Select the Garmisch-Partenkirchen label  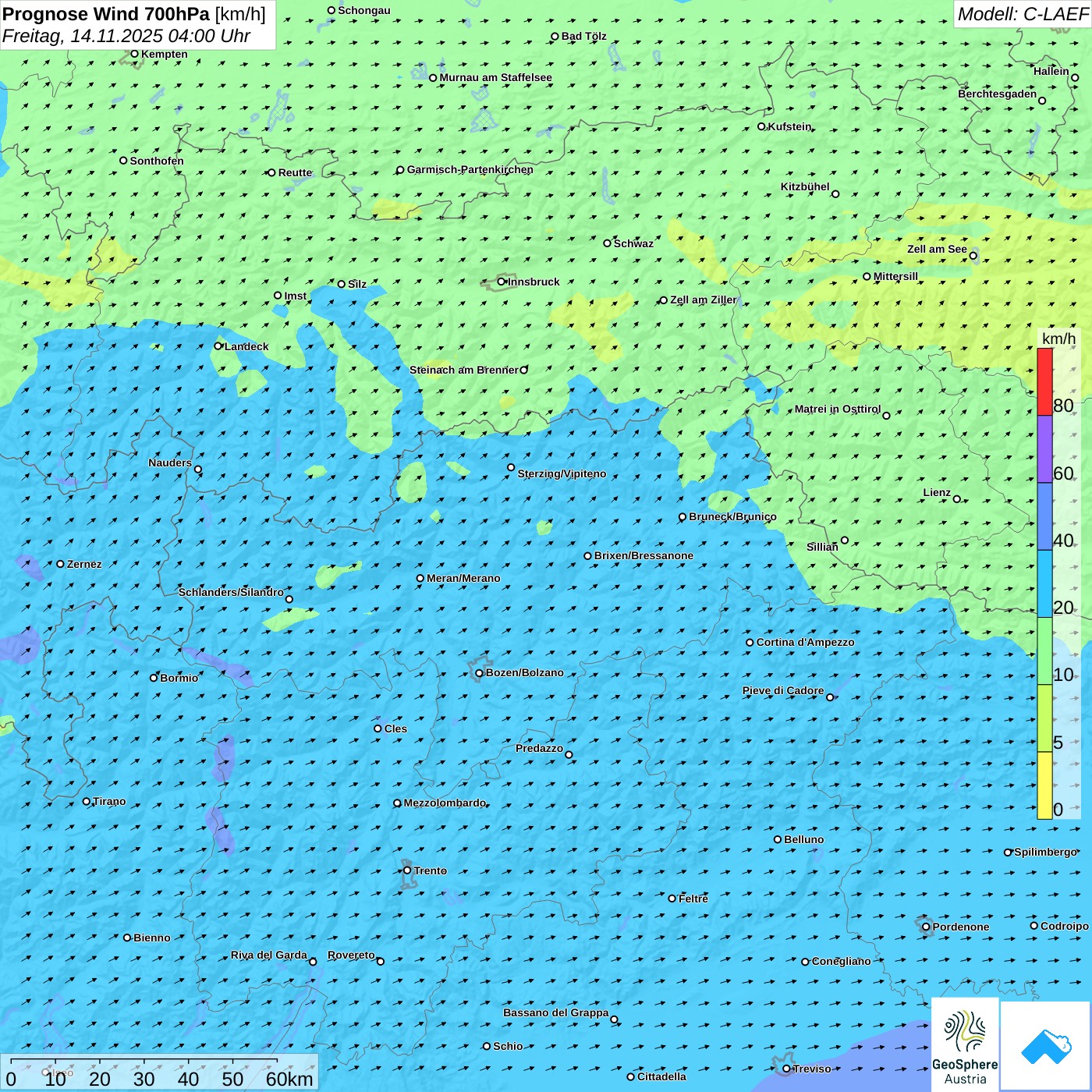(470, 169)
